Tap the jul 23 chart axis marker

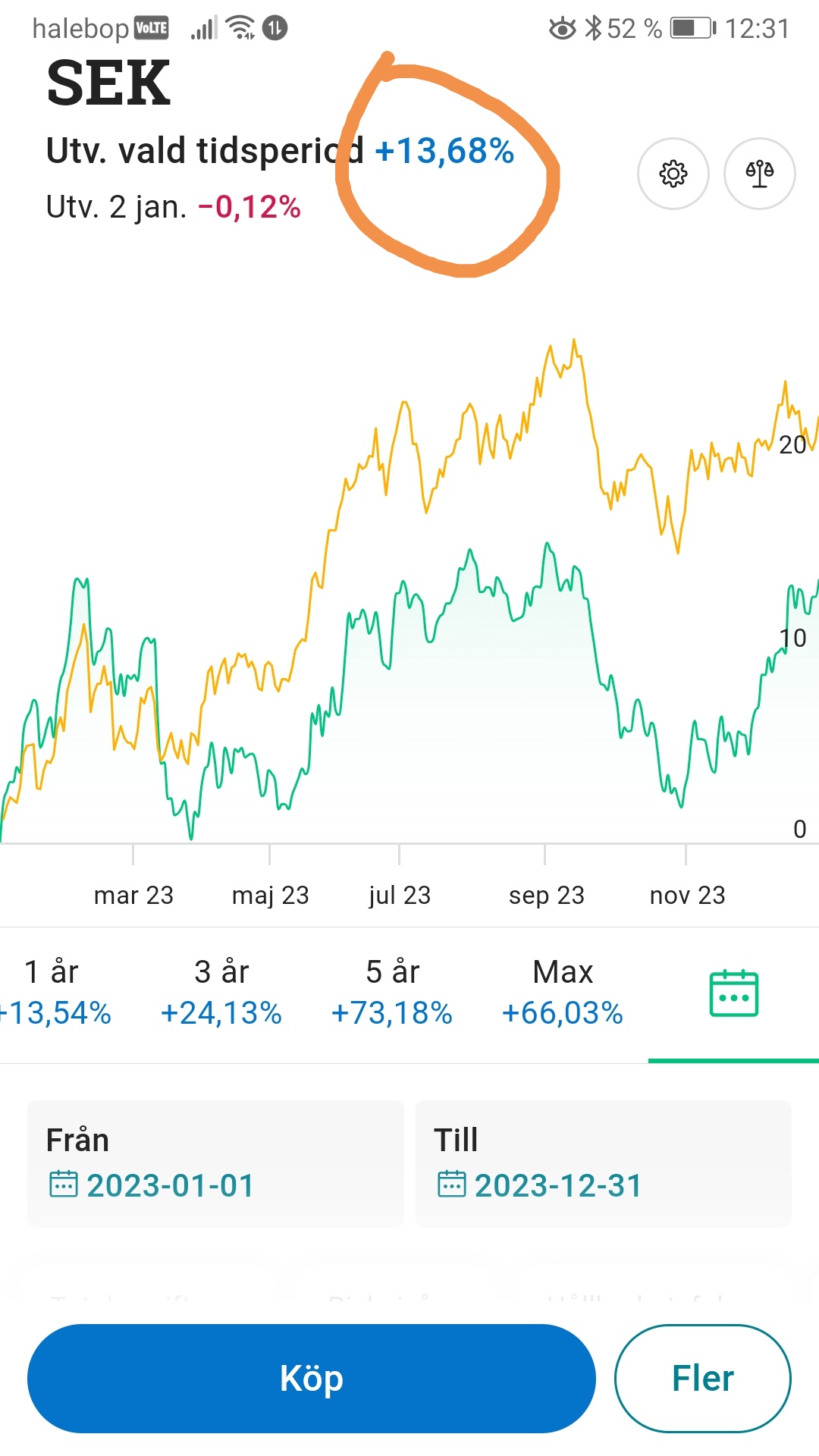click(x=400, y=895)
